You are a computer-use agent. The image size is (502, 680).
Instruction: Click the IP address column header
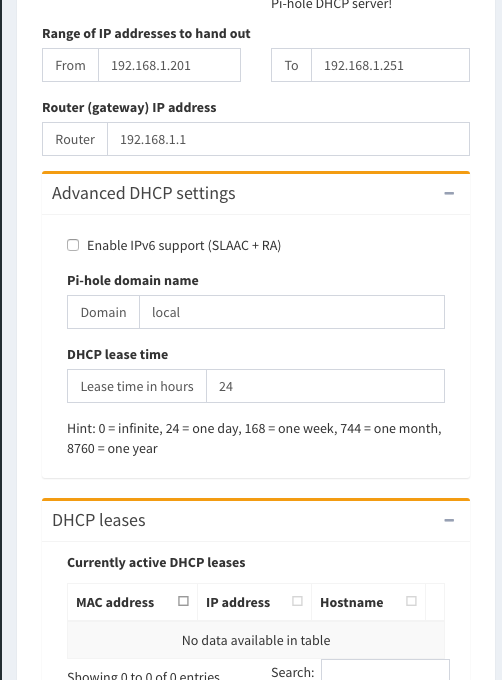(254, 602)
